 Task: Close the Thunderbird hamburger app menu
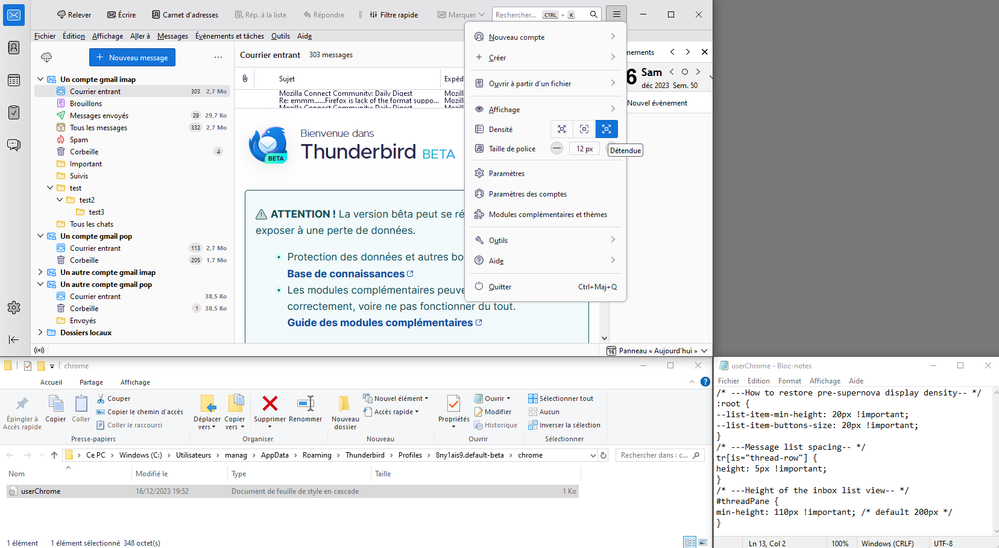pos(616,14)
